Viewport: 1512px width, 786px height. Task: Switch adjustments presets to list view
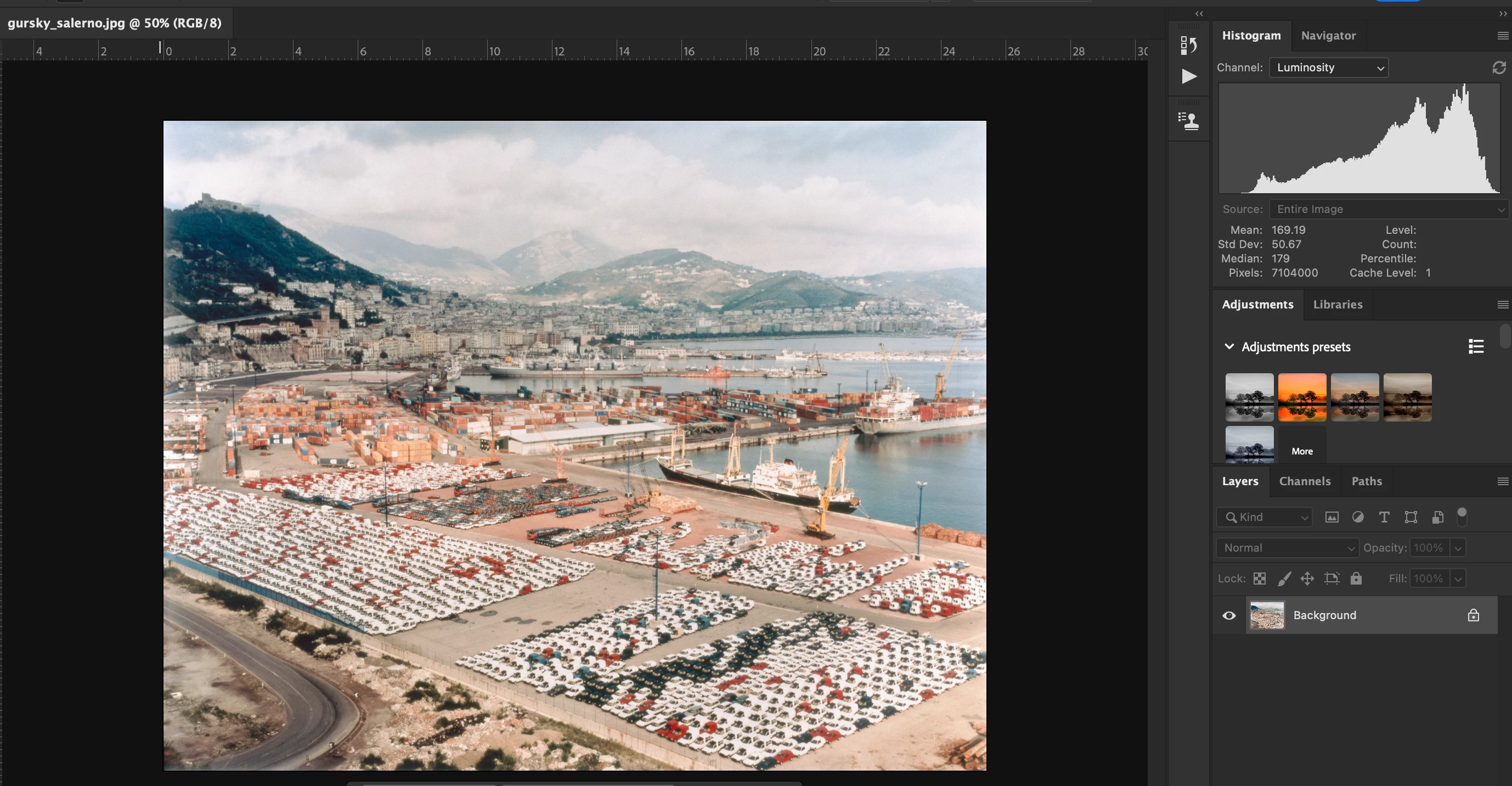pos(1476,346)
